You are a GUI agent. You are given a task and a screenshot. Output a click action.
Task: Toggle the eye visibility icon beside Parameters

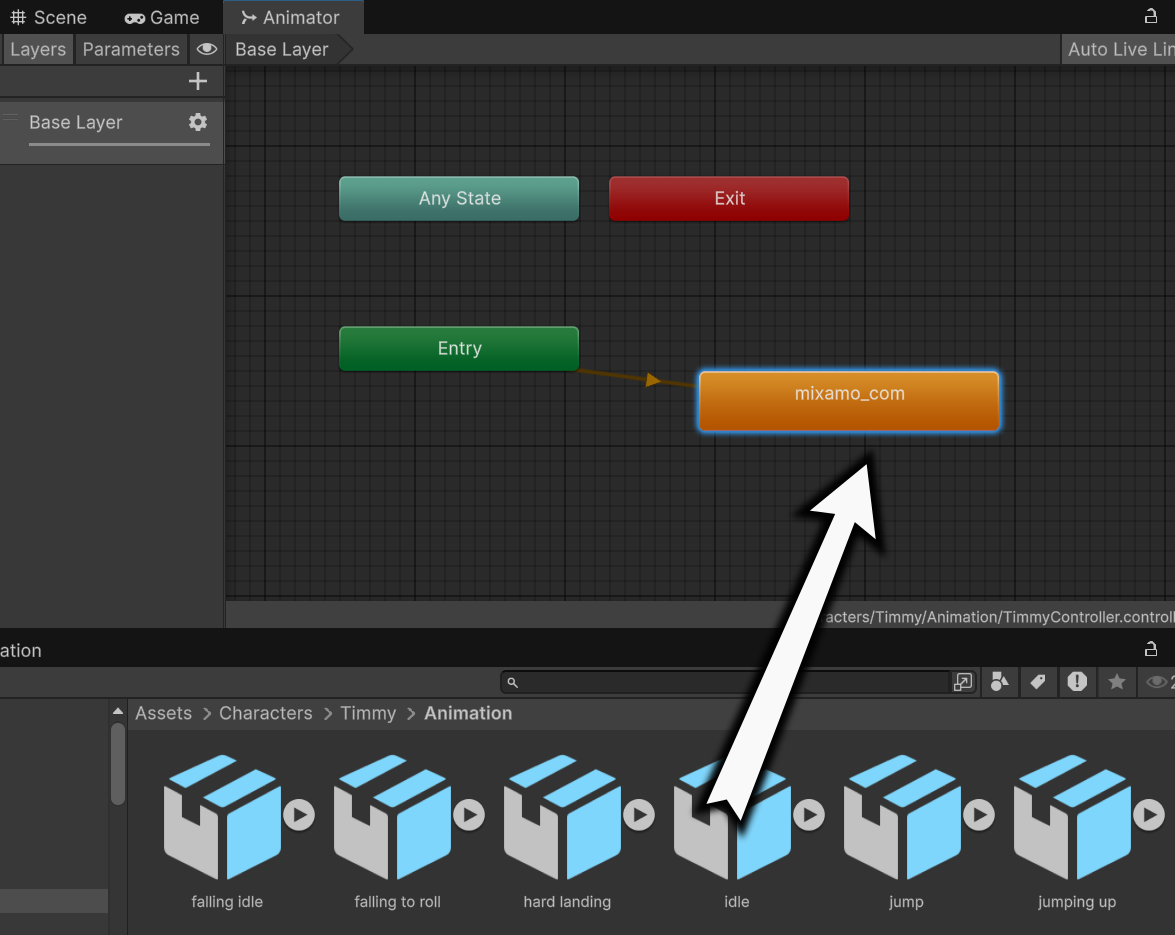pos(207,49)
